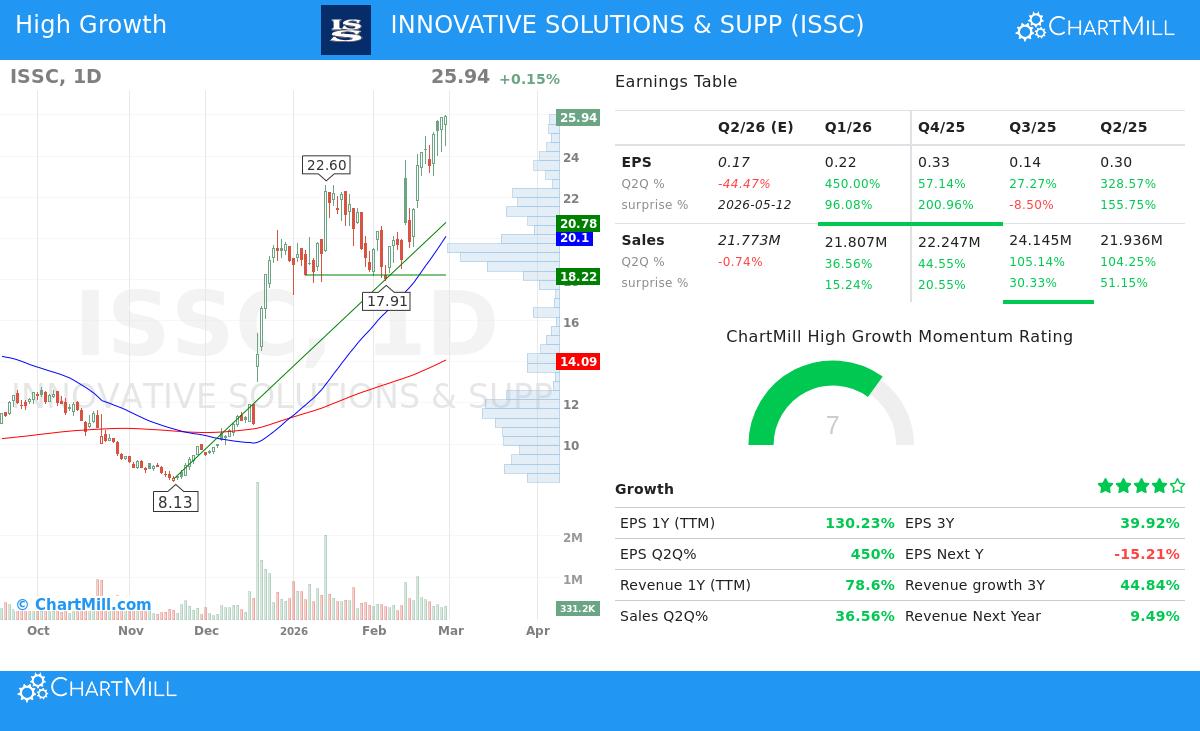This screenshot has width=1200, height=731.
Task: Click the gear icon beside the ChartMill.com link
Action: click(23, 603)
